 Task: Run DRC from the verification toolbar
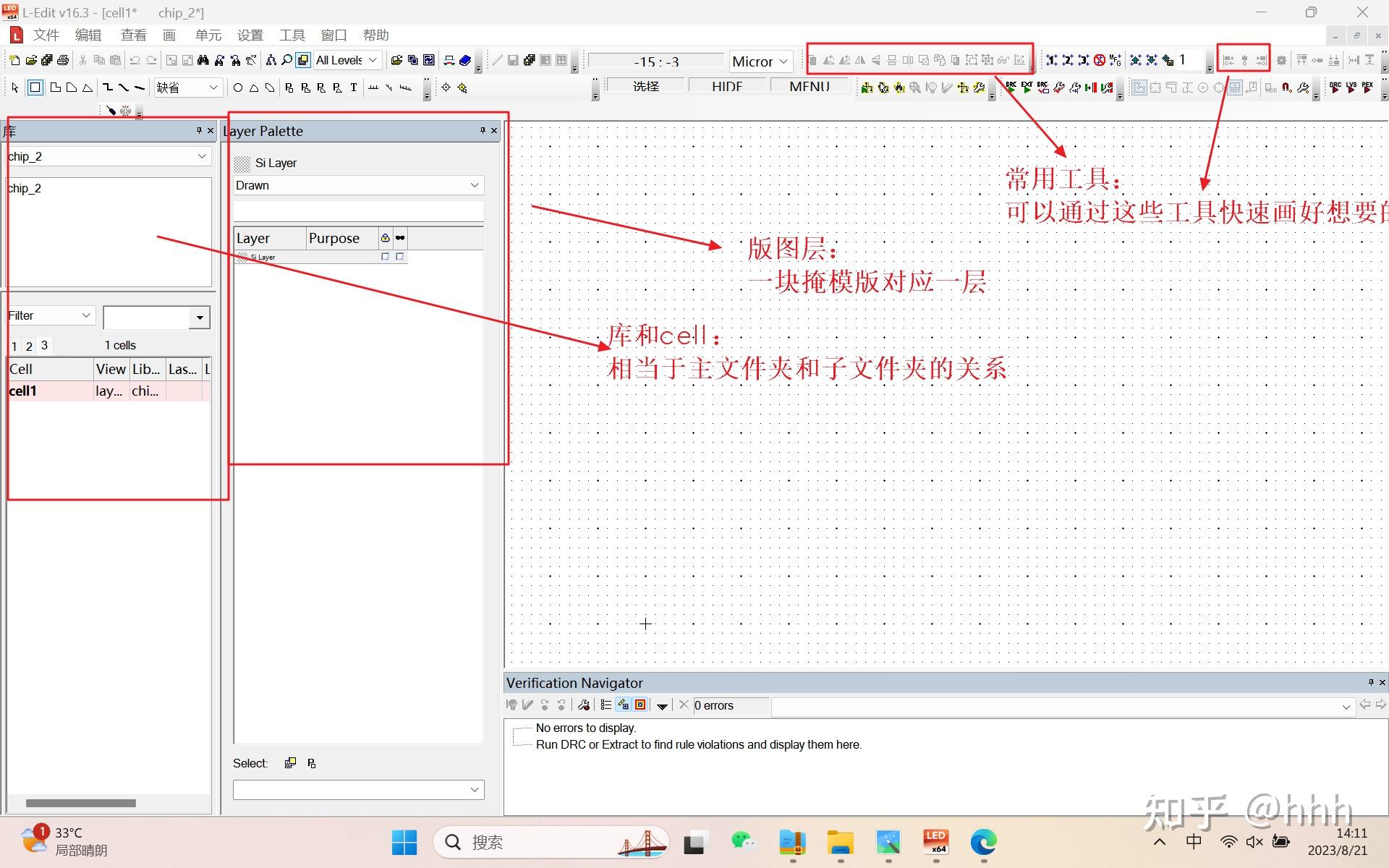click(1011, 88)
